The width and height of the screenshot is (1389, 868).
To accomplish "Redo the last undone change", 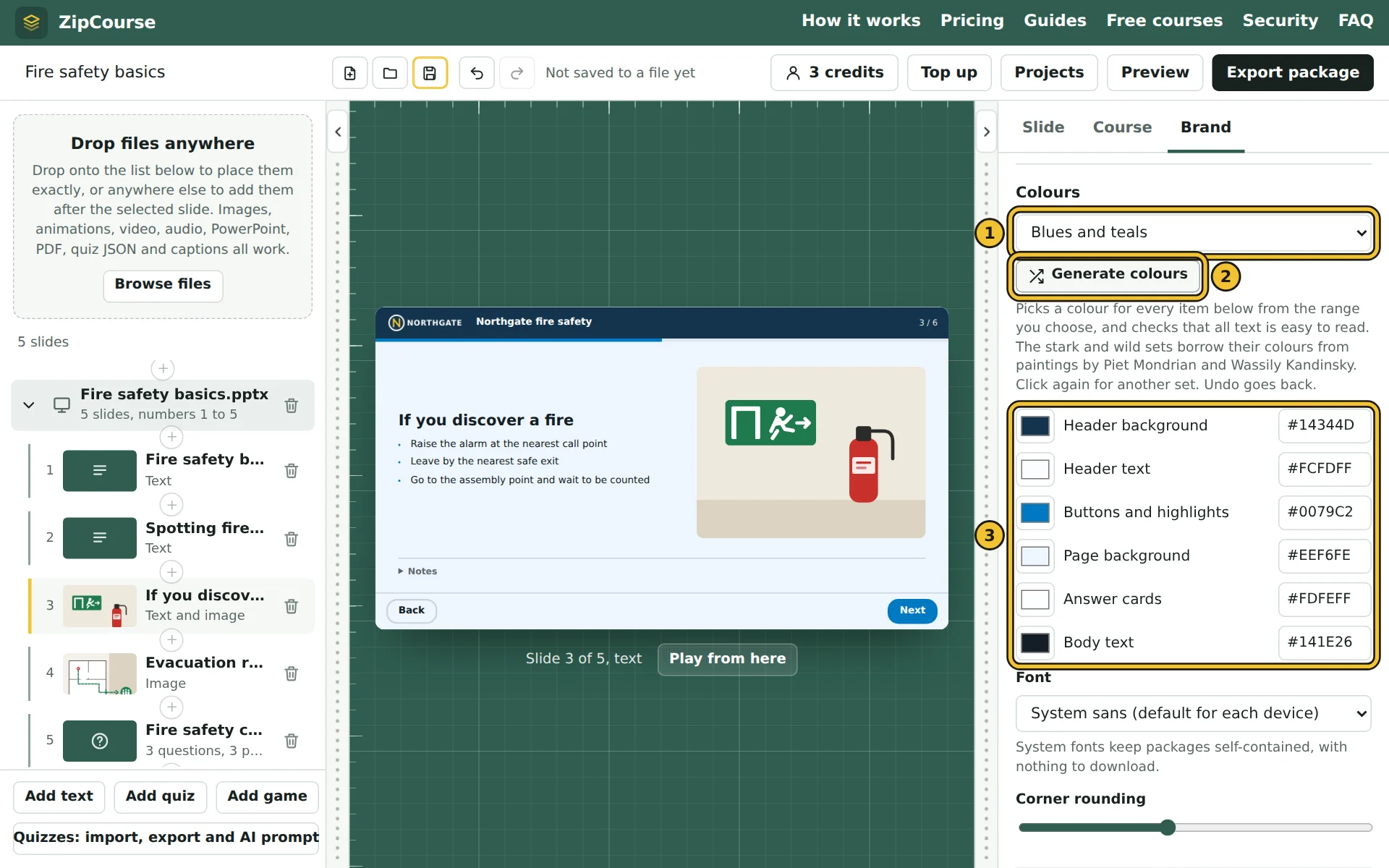I will 517,72.
